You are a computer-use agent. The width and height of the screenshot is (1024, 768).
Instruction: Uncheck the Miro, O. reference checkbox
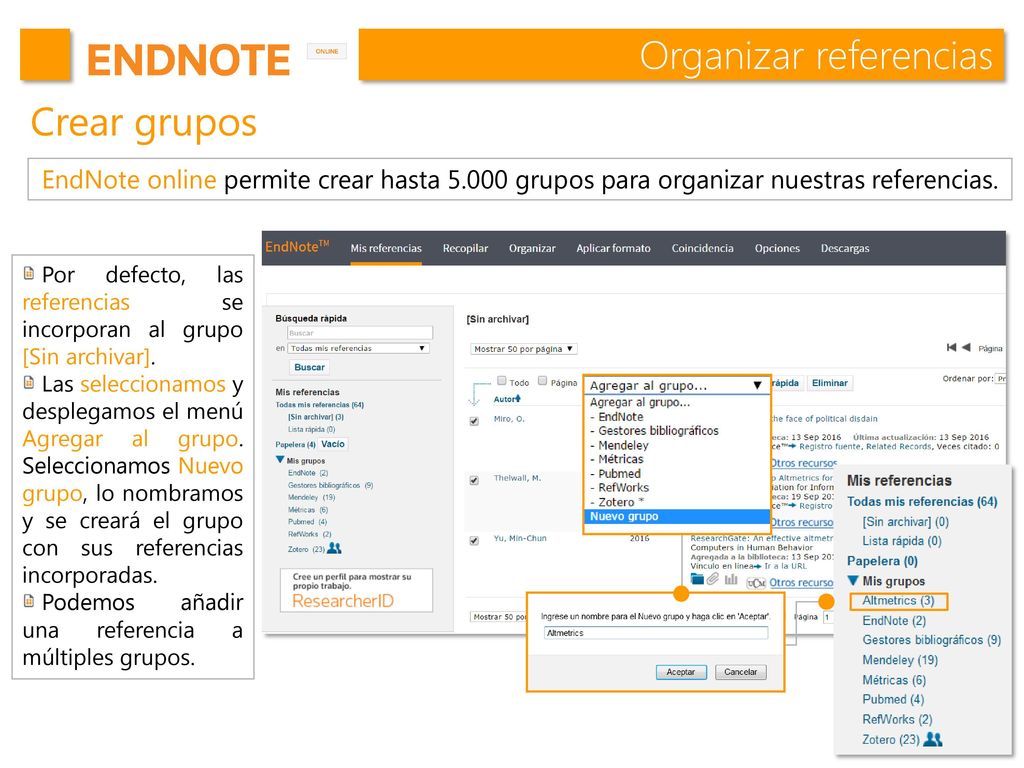pyautogui.click(x=474, y=421)
